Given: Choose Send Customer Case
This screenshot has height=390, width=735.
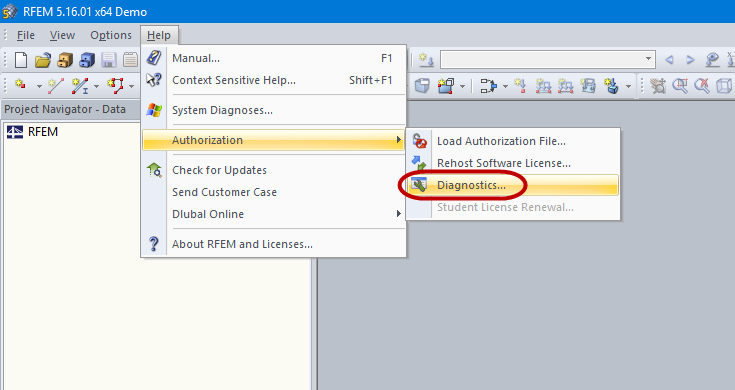Looking at the screenshot, I should 274,192.
